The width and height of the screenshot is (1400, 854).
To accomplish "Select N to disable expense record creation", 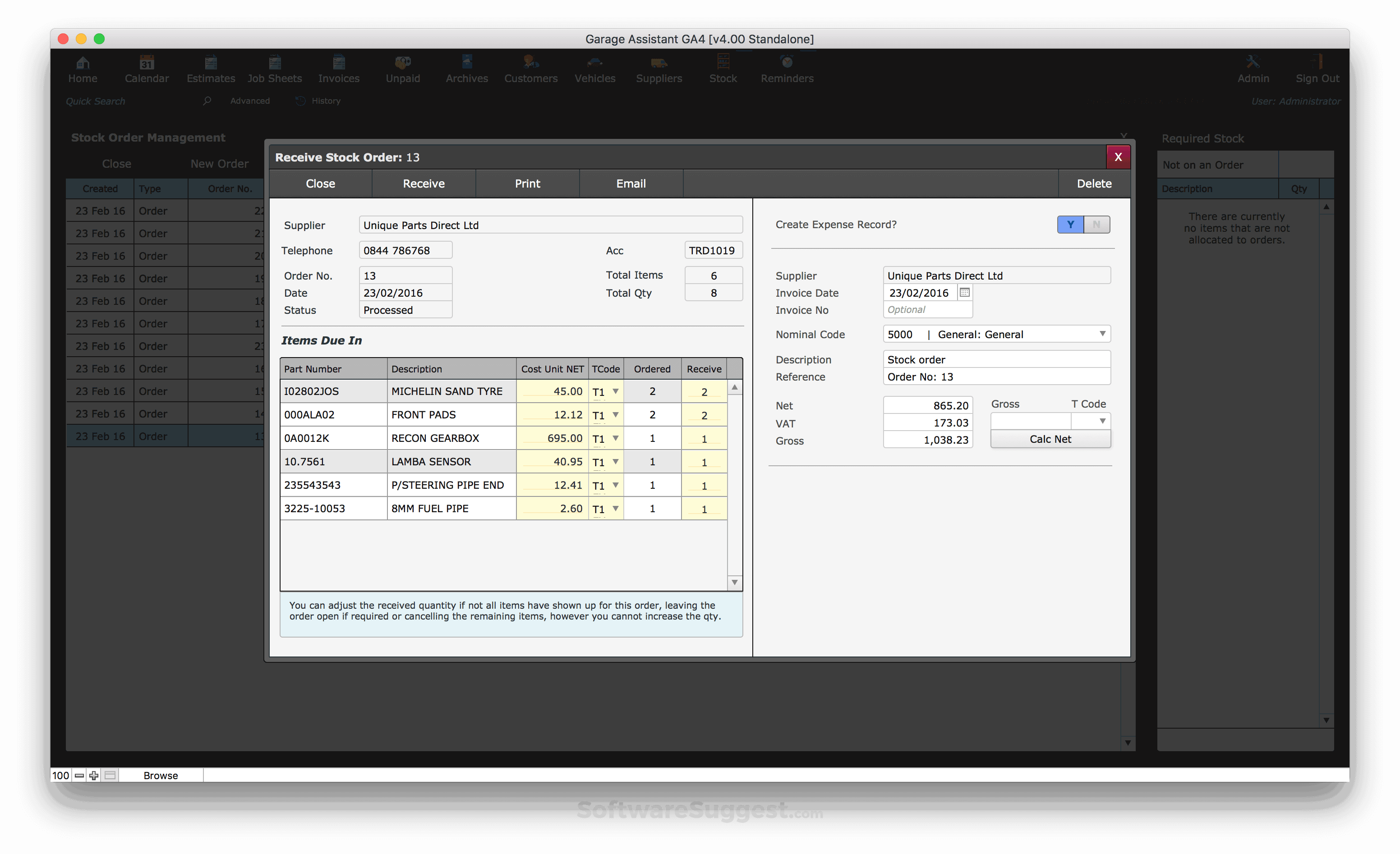I will pos(1096,225).
